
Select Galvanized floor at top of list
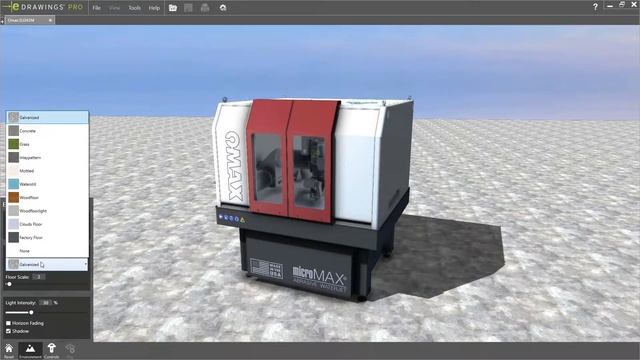[47, 117]
